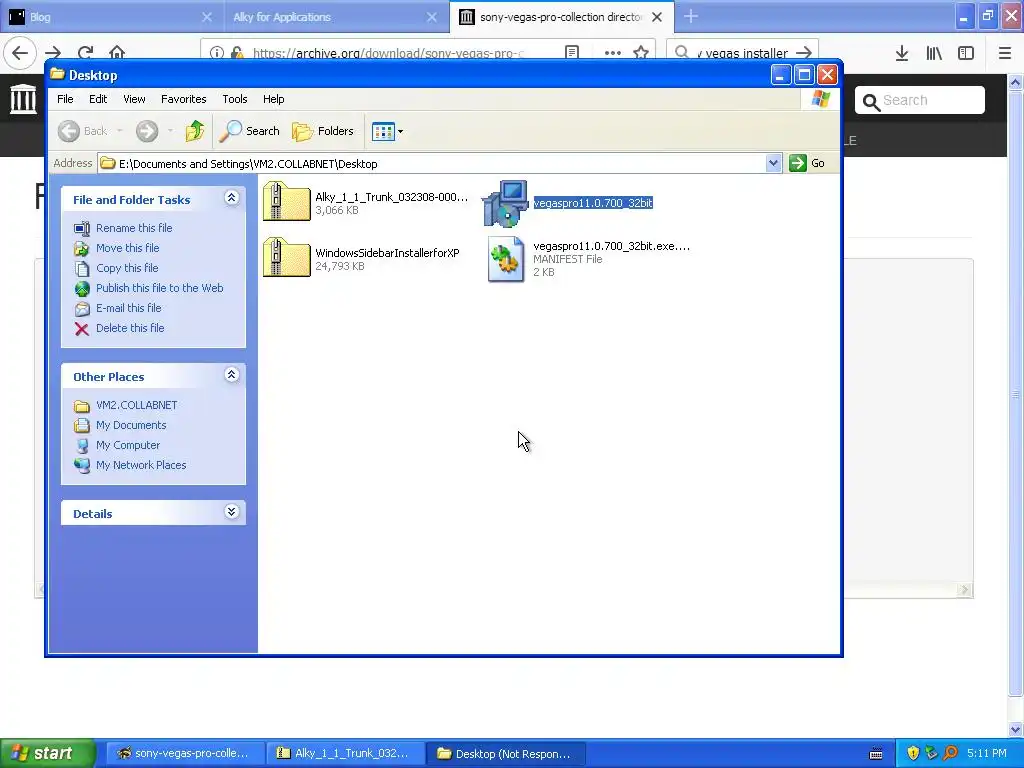Click the My Network Places icon
Viewport: 1024px width, 768px height.
82,466
